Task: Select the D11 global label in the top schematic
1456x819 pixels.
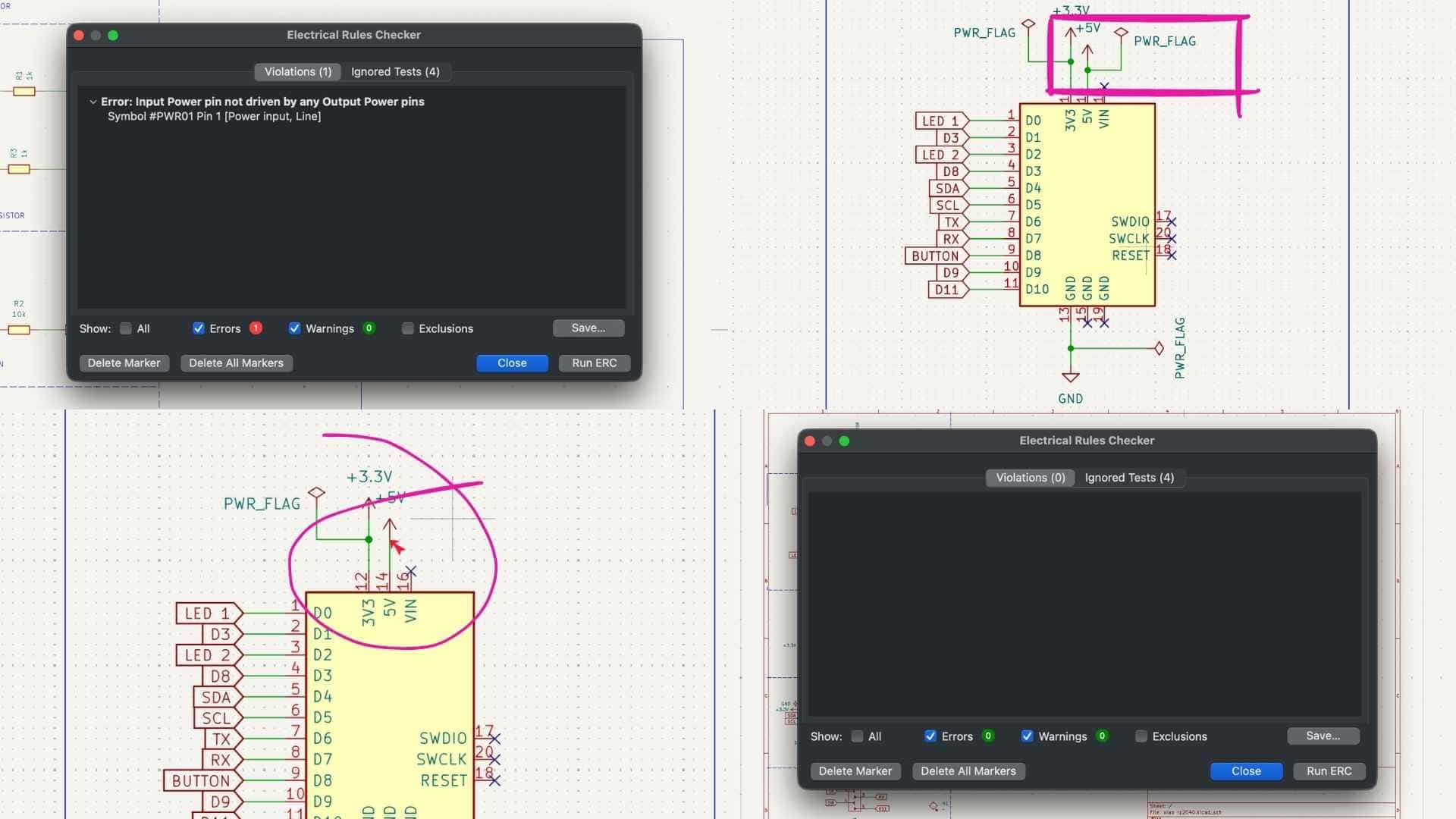Action: (x=946, y=289)
